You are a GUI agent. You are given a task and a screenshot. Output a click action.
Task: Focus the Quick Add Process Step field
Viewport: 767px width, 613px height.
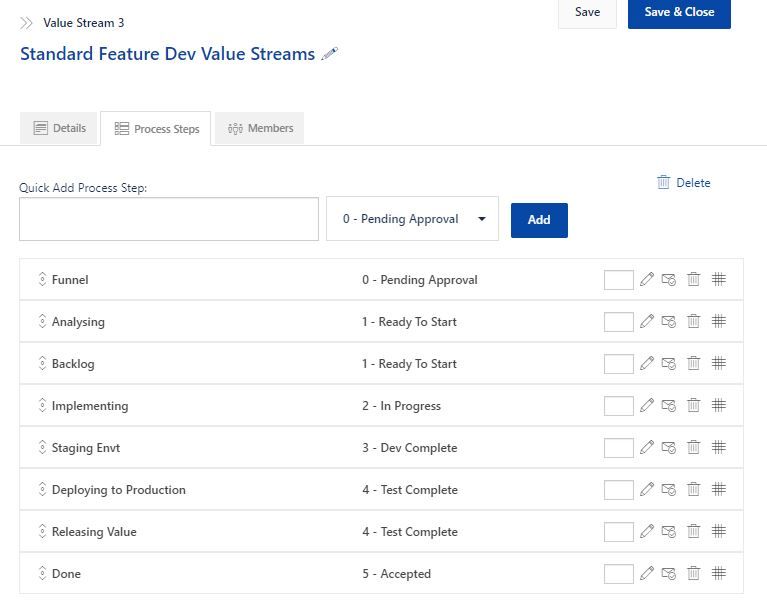pyautogui.click(x=169, y=219)
